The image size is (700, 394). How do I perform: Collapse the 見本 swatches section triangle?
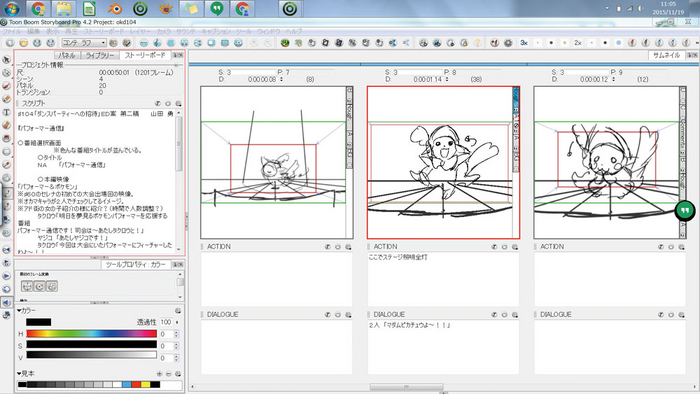[19, 373]
